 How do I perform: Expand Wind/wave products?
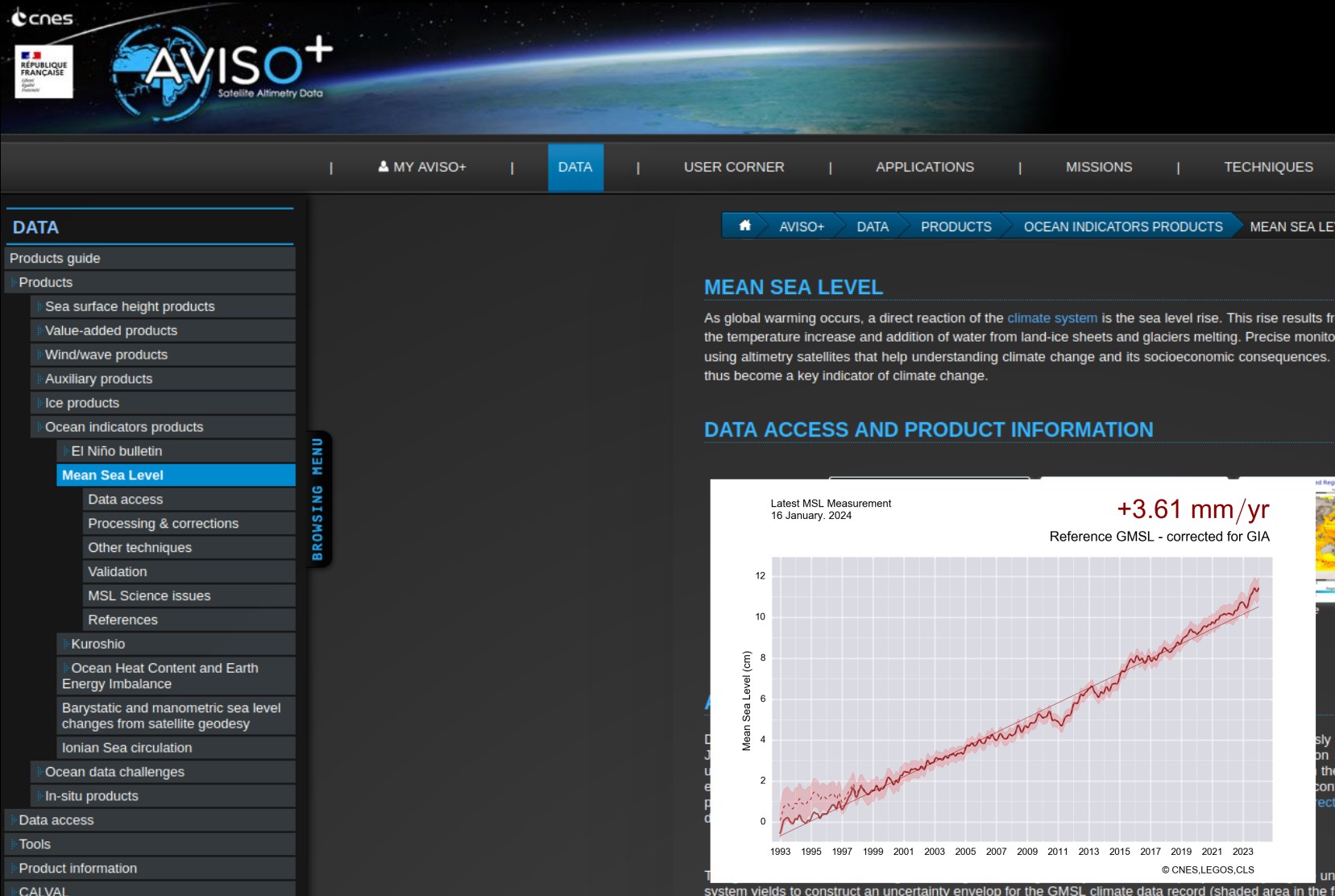pyautogui.click(x=163, y=355)
